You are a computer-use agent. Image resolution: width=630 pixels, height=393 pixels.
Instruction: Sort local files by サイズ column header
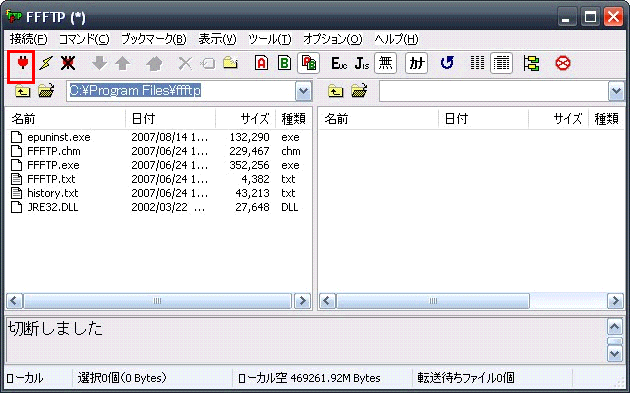pyautogui.click(x=245, y=119)
